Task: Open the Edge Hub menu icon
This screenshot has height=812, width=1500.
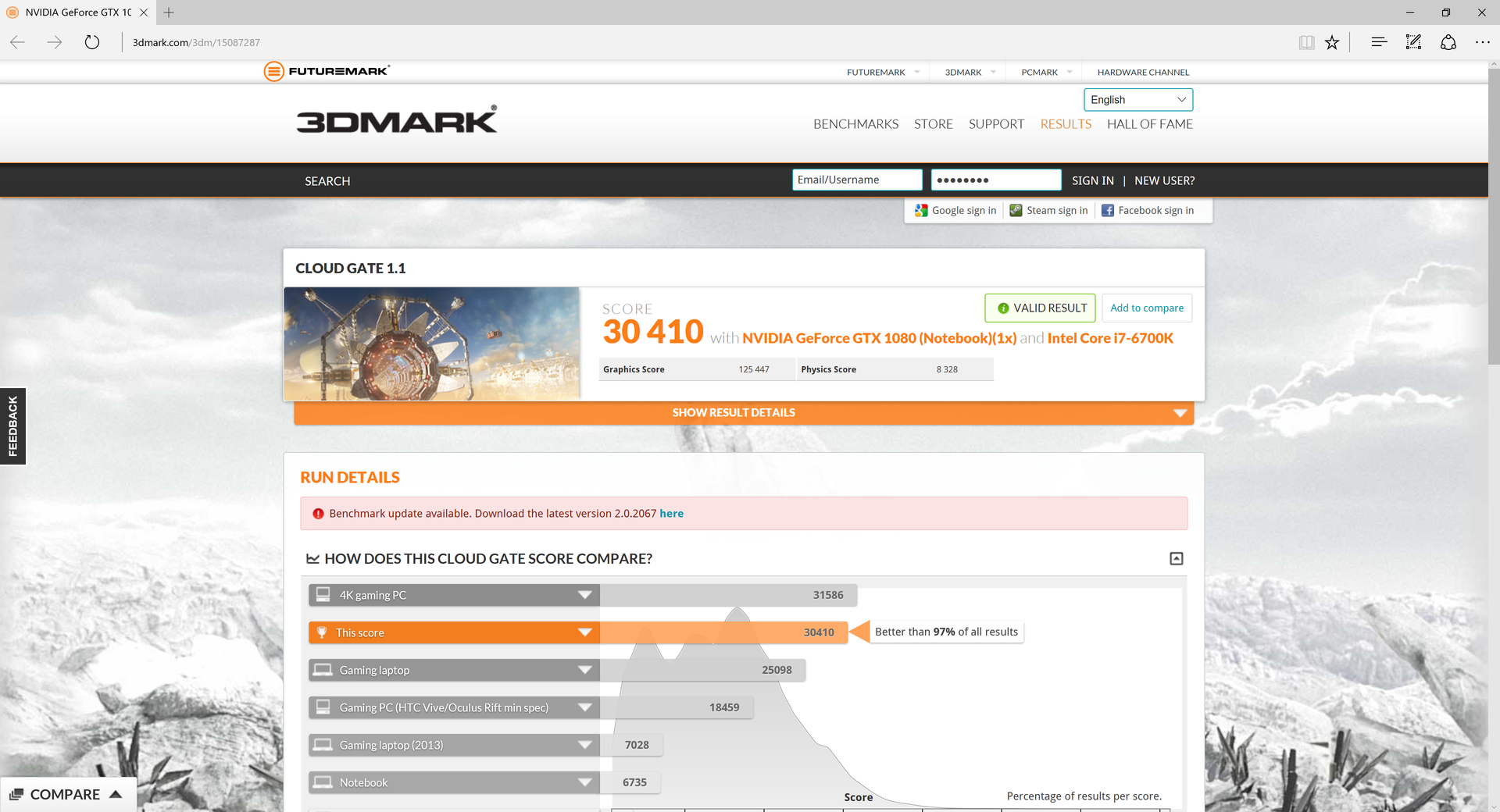Action: tap(1379, 42)
